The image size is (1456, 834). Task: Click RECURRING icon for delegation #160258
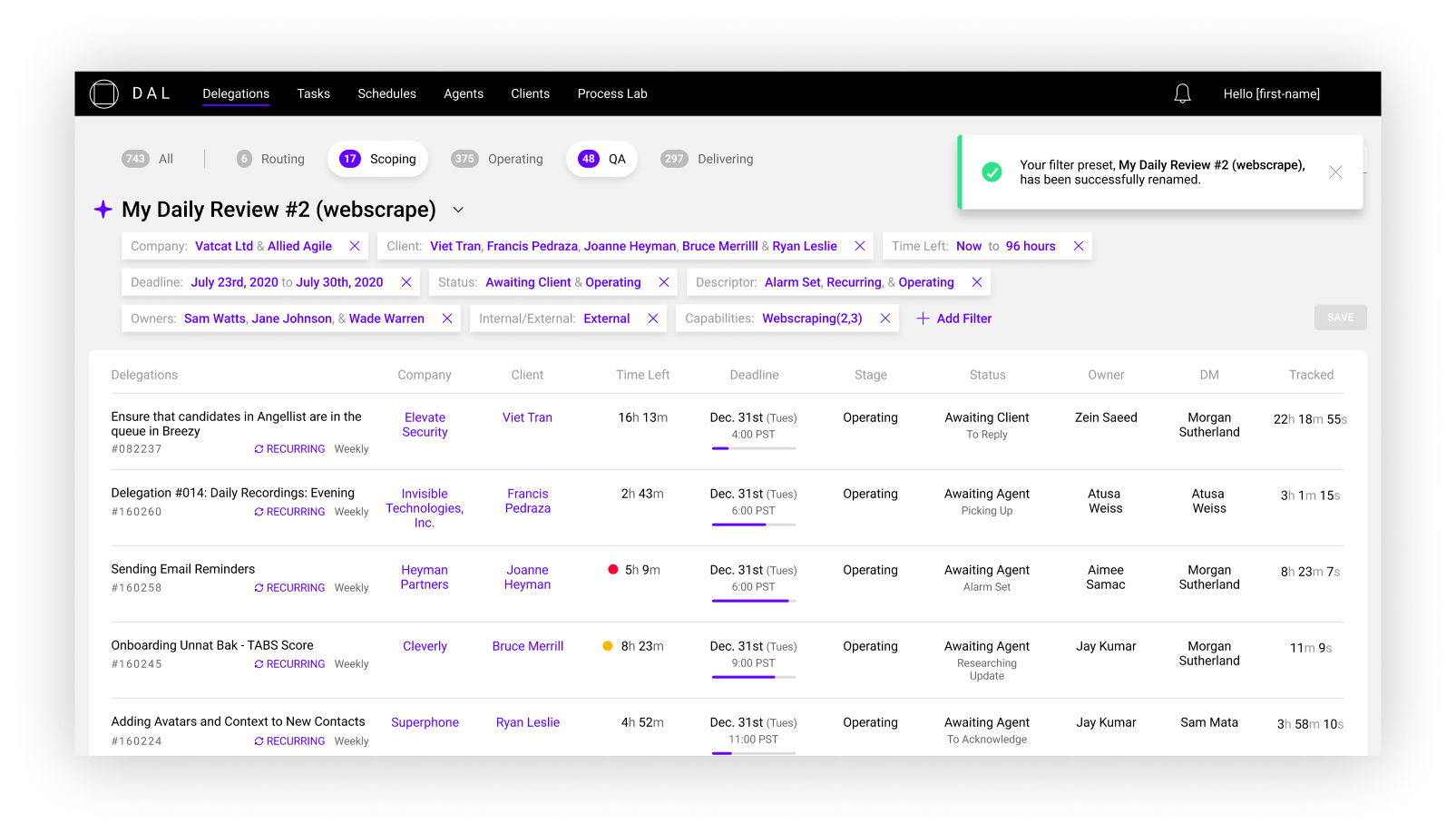coord(259,588)
